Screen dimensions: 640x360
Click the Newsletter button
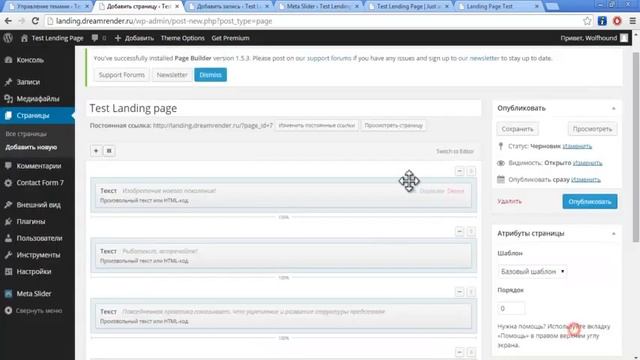coord(172,75)
